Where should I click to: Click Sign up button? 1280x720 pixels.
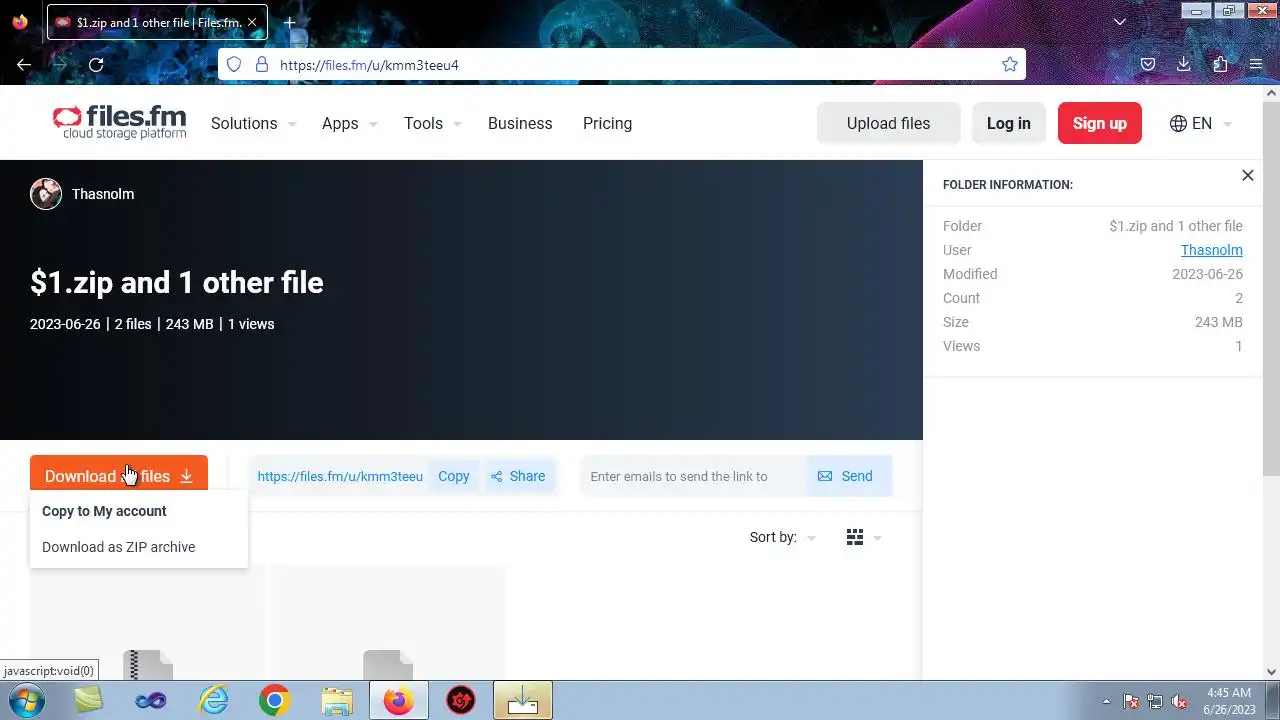(1100, 123)
